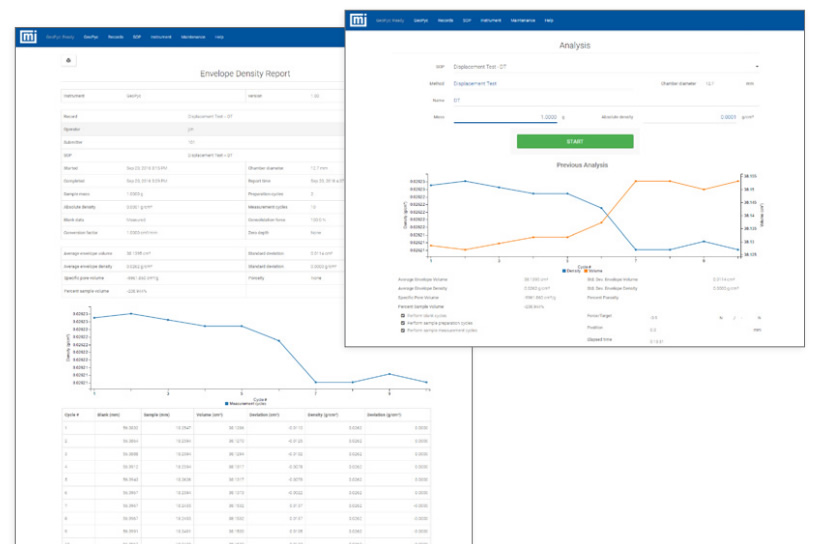
Task: Click the mi logo in report window
Action: (x=29, y=37)
